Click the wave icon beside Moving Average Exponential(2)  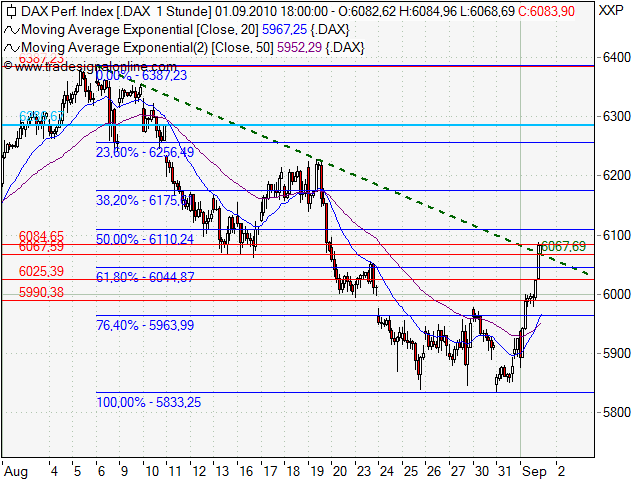[x=12, y=48]
